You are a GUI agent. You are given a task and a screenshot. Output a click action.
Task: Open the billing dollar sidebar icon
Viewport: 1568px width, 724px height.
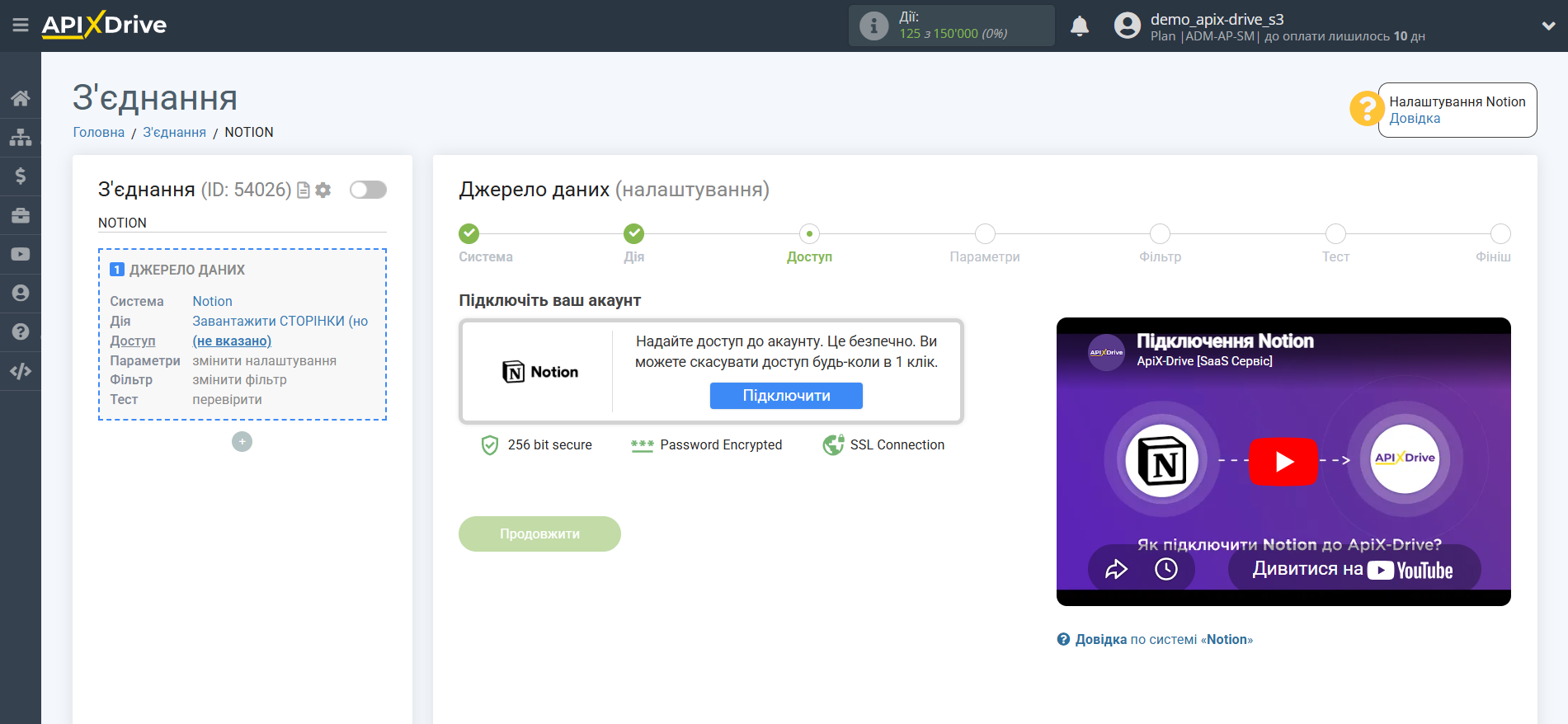[21, 176]
